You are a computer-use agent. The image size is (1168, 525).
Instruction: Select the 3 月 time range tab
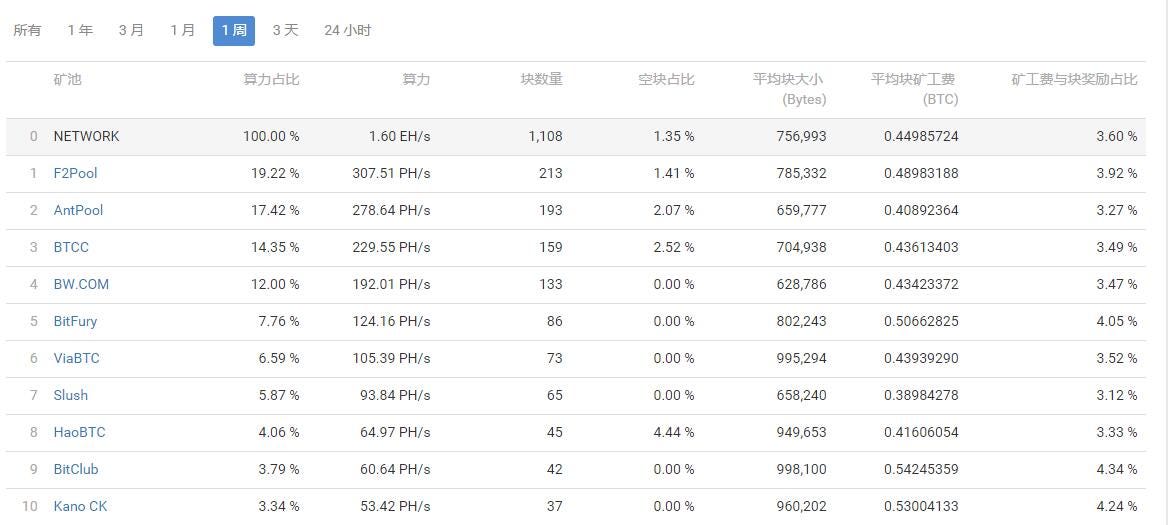tap(131, 31)
